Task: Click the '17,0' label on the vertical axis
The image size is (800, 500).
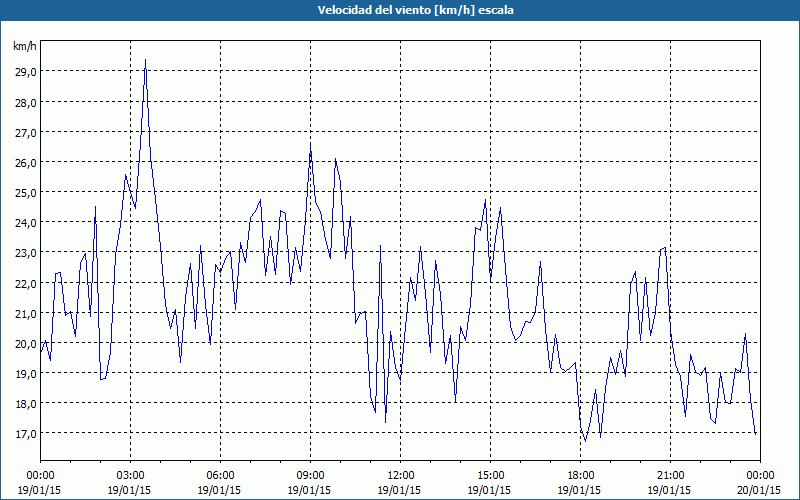Action: [x=26, y=434]
